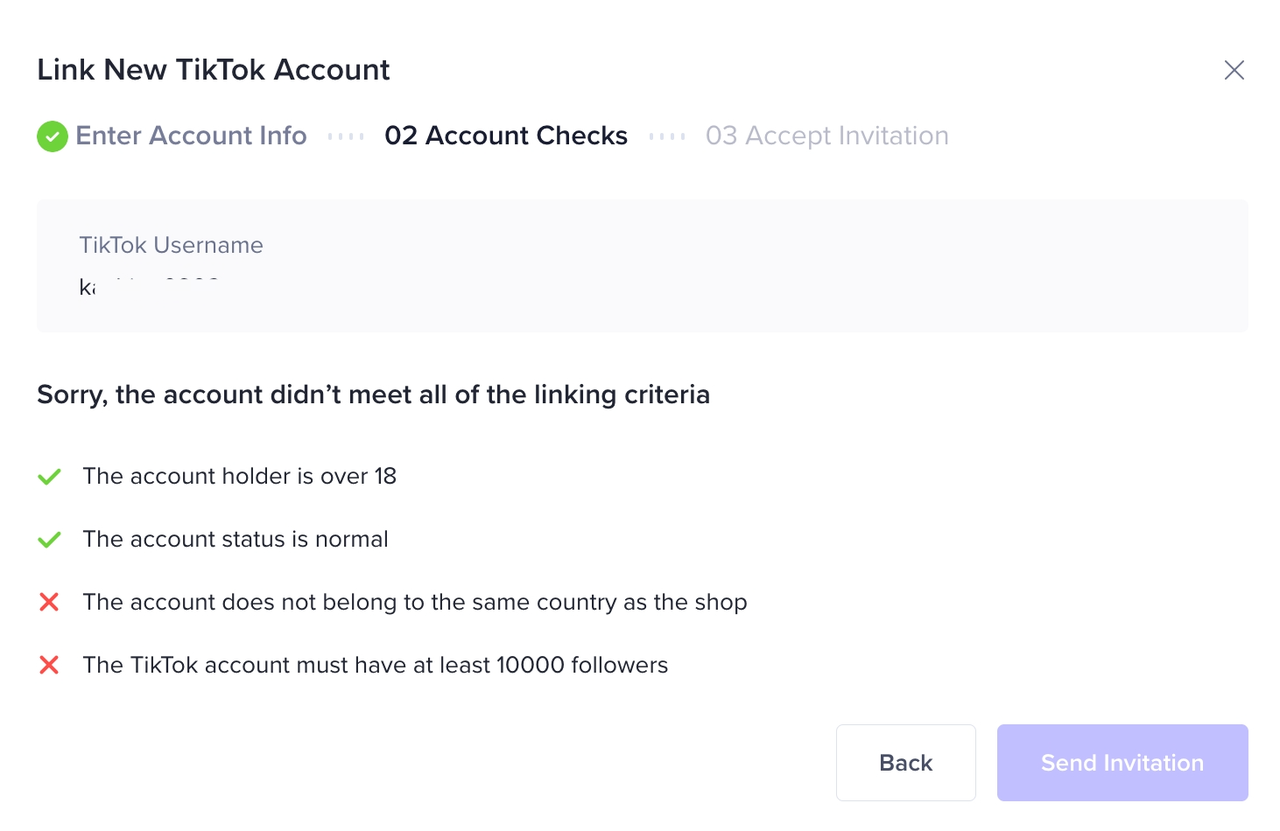Click the Link New TikTok Account title
Image resolution: width=1280 pixels, height=831 pixels.
pos(213,70)
